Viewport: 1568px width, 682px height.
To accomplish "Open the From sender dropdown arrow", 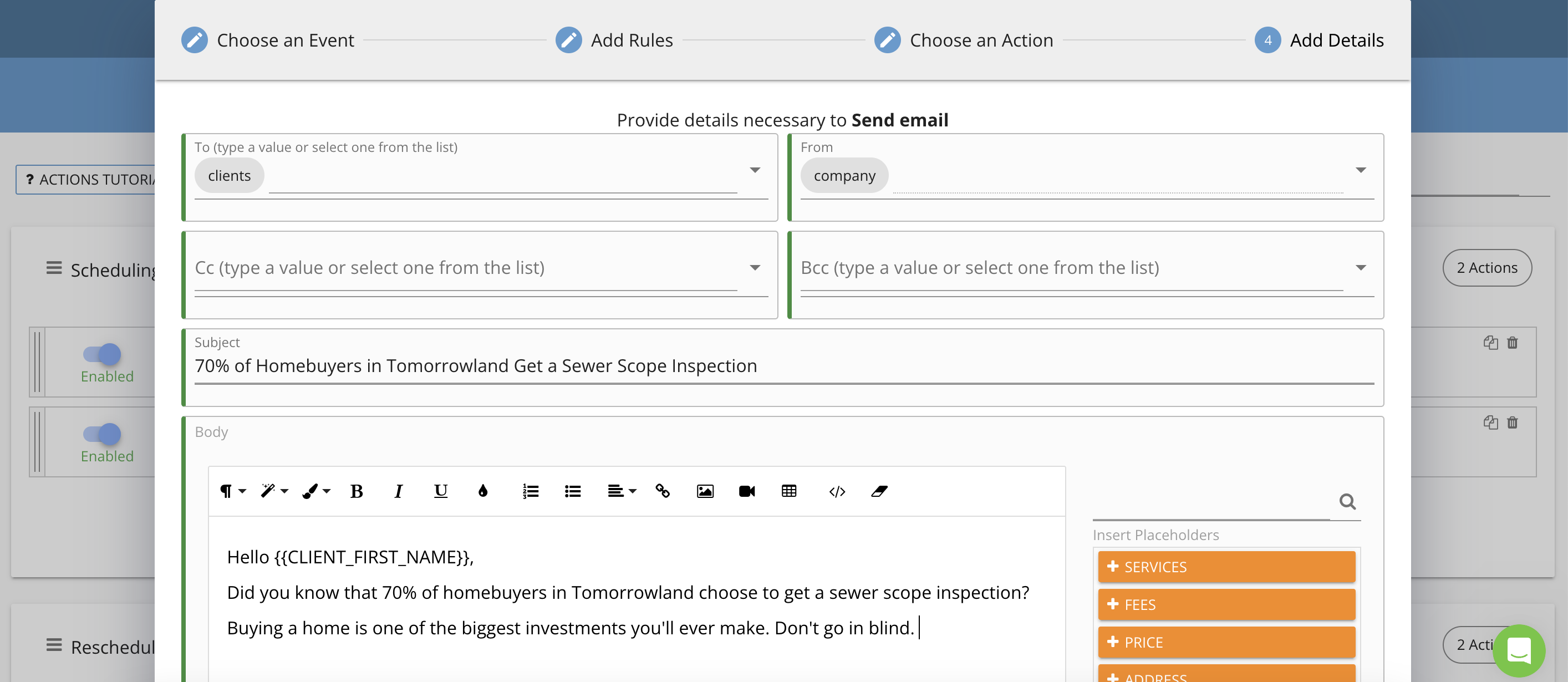I will click(1361, 170).
